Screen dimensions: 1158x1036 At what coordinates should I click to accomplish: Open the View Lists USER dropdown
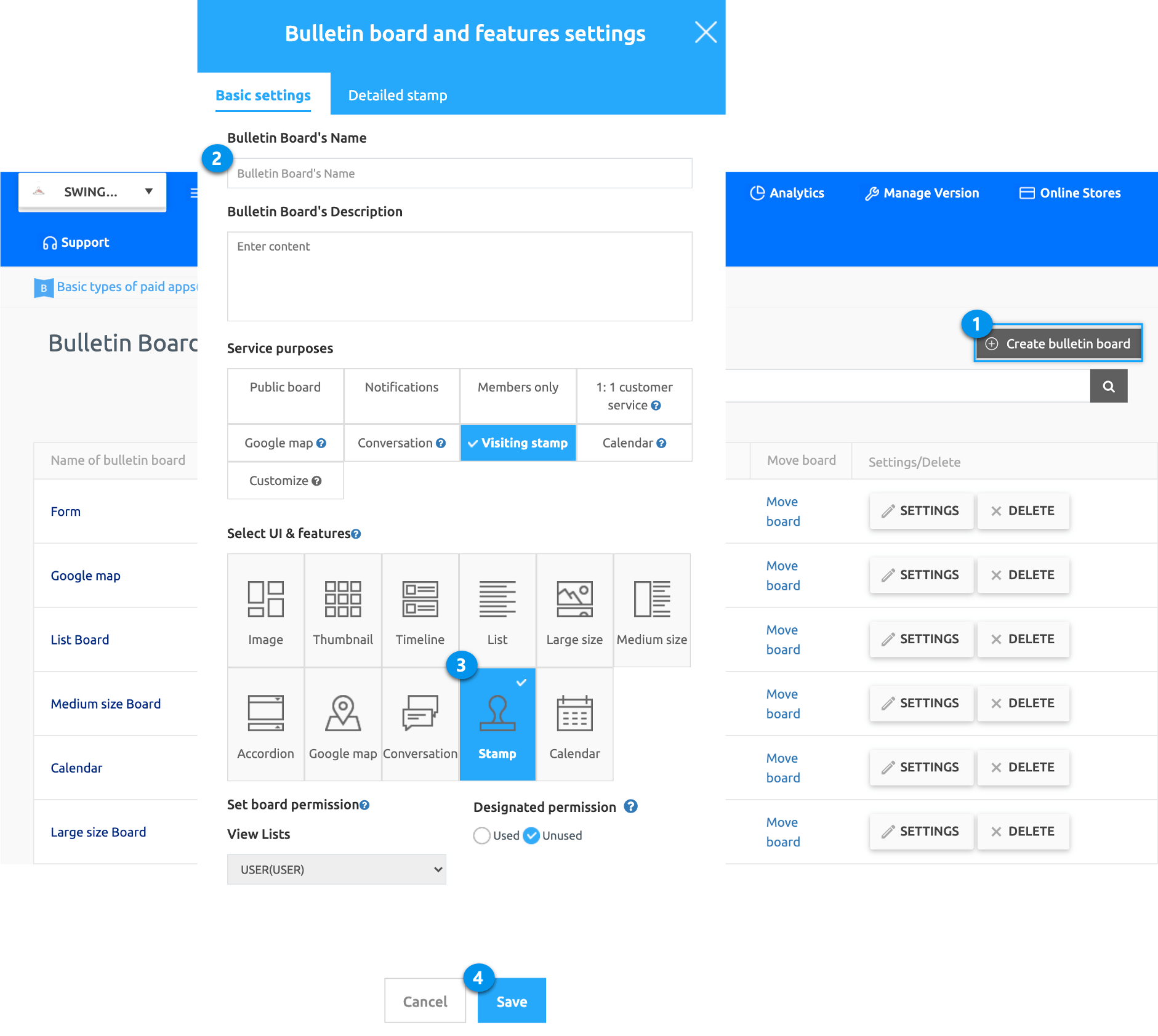(336, 869)
